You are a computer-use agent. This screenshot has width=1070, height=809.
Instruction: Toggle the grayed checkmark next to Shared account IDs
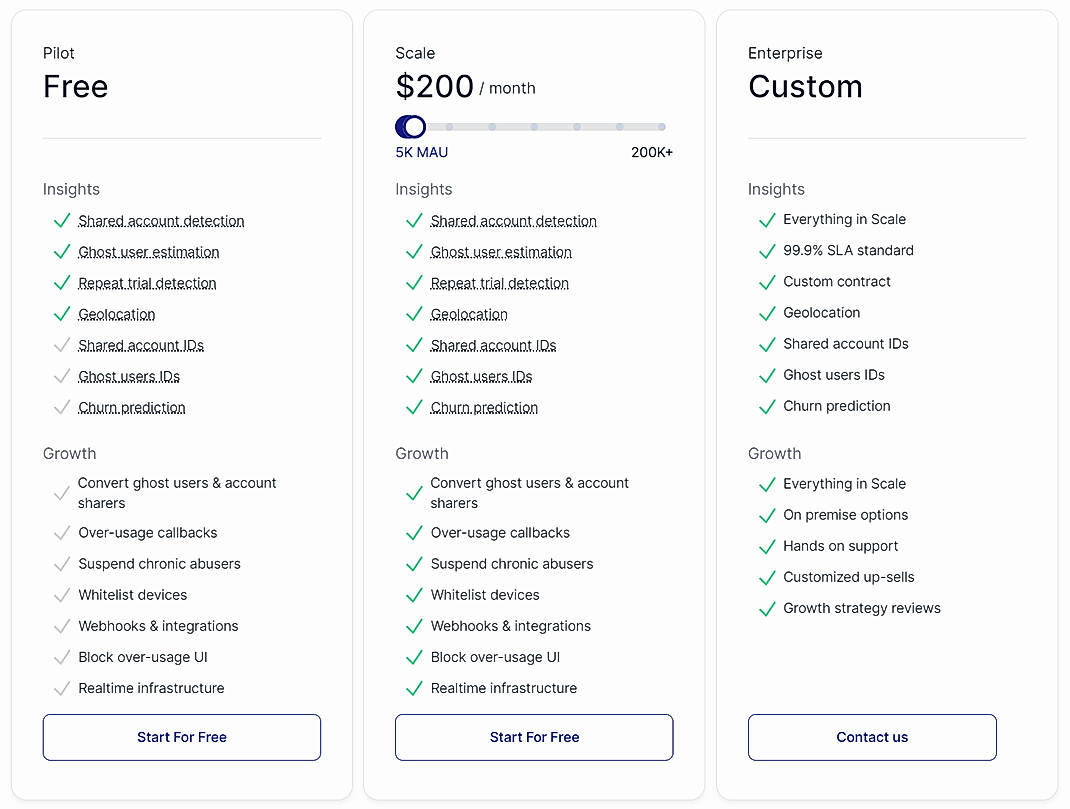coord(61,345)
